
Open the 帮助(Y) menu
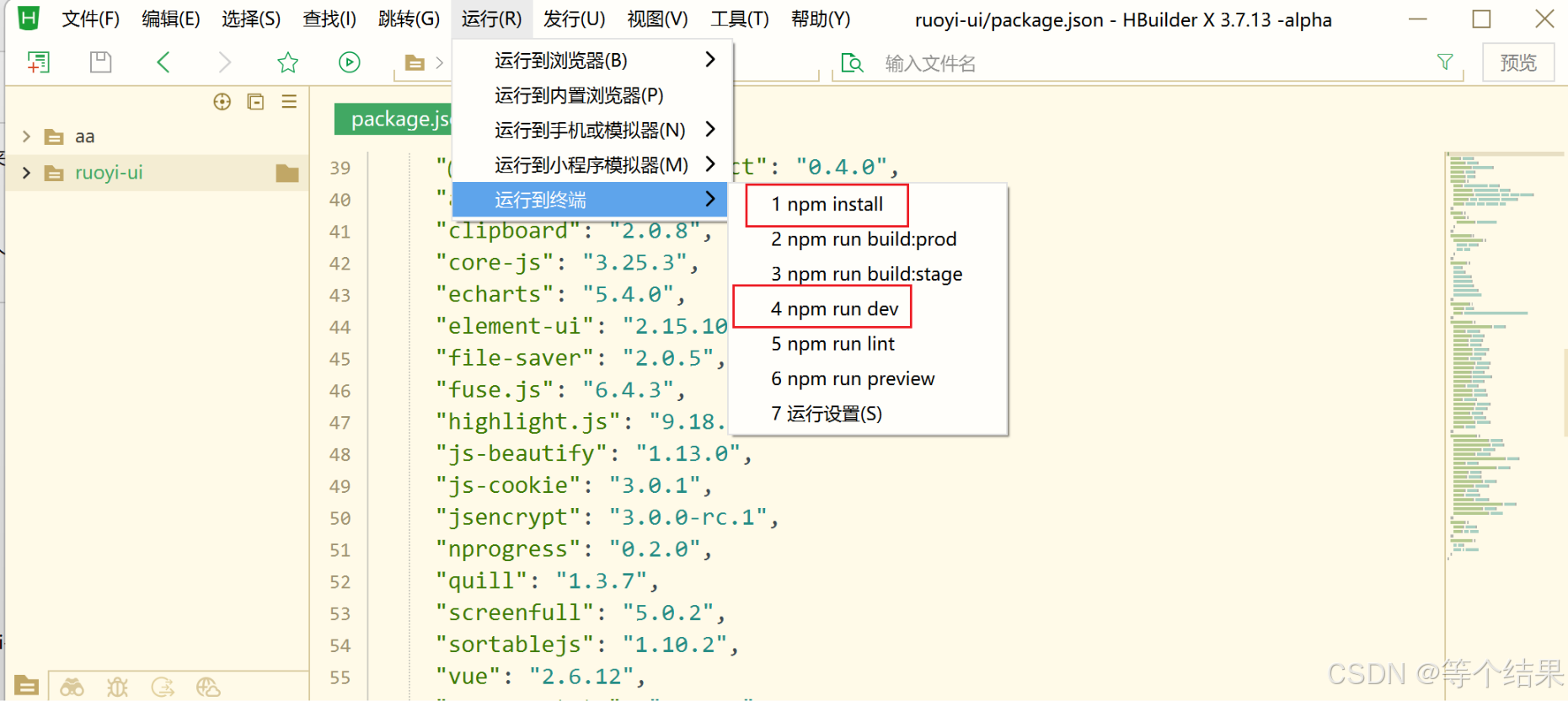tap(821, 19)
